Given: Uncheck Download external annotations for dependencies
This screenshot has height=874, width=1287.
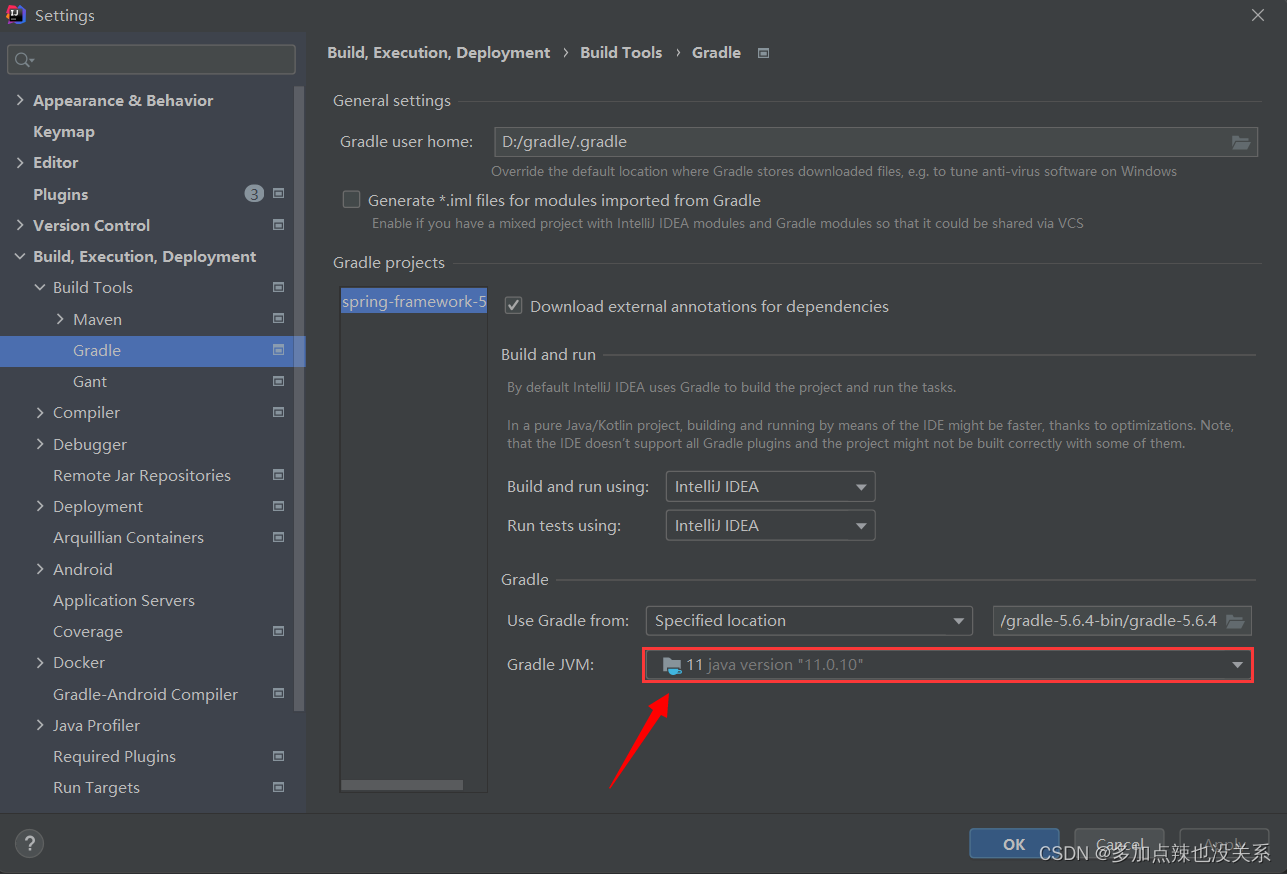Looking at the screenshot, I should [513, 305].
